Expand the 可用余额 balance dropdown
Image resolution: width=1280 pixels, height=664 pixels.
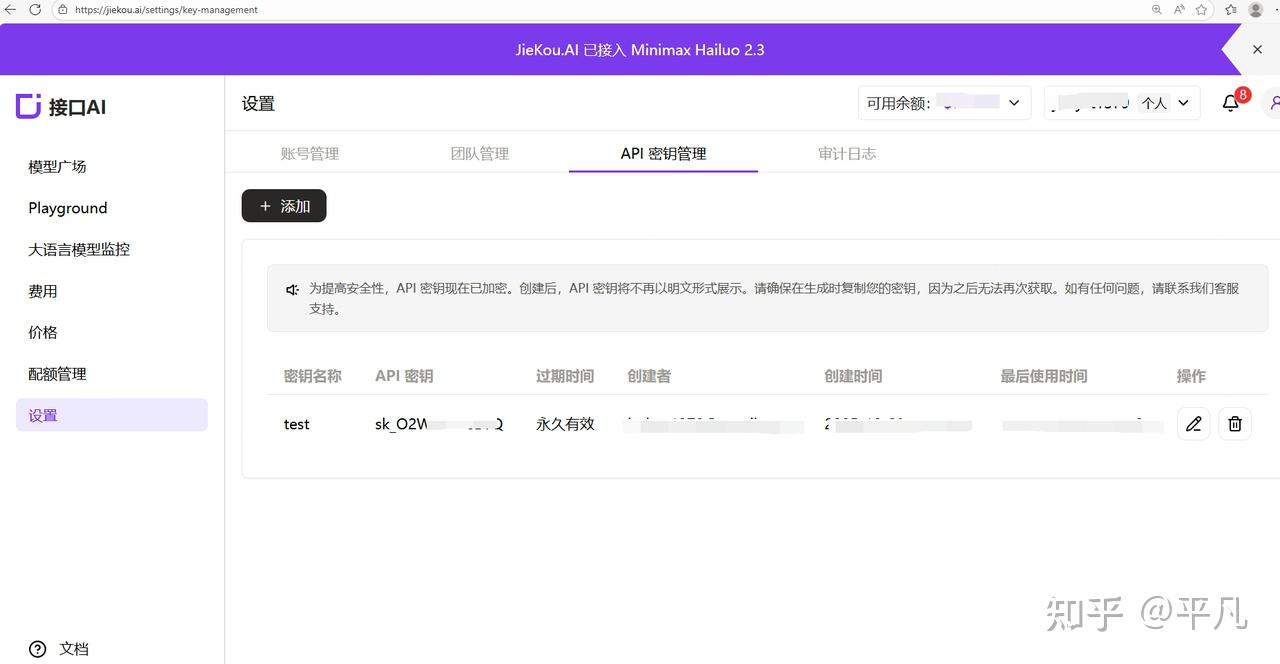click(x=944, y=103)
